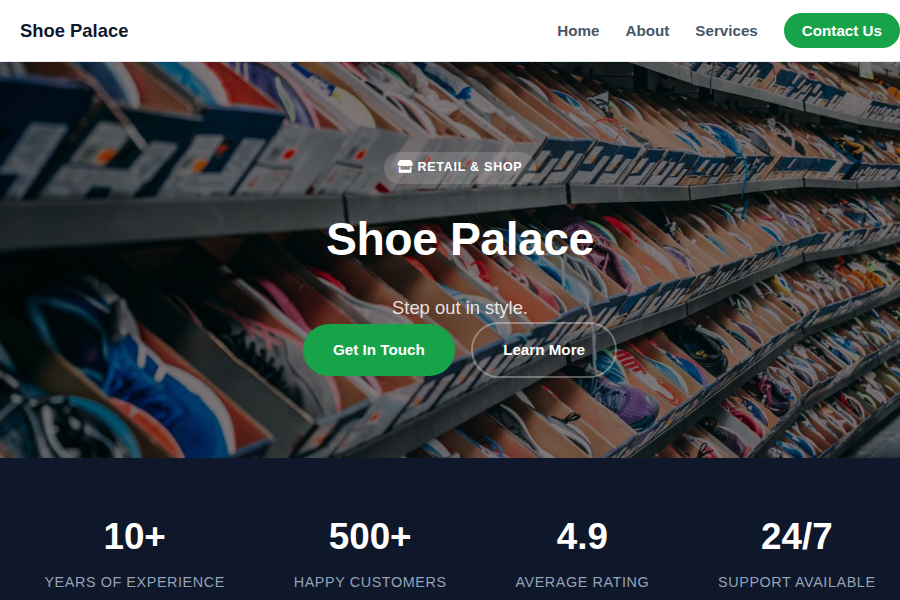Click the 10+ statistic
Viewport: 900px width, 600px height.
point(134,536)
